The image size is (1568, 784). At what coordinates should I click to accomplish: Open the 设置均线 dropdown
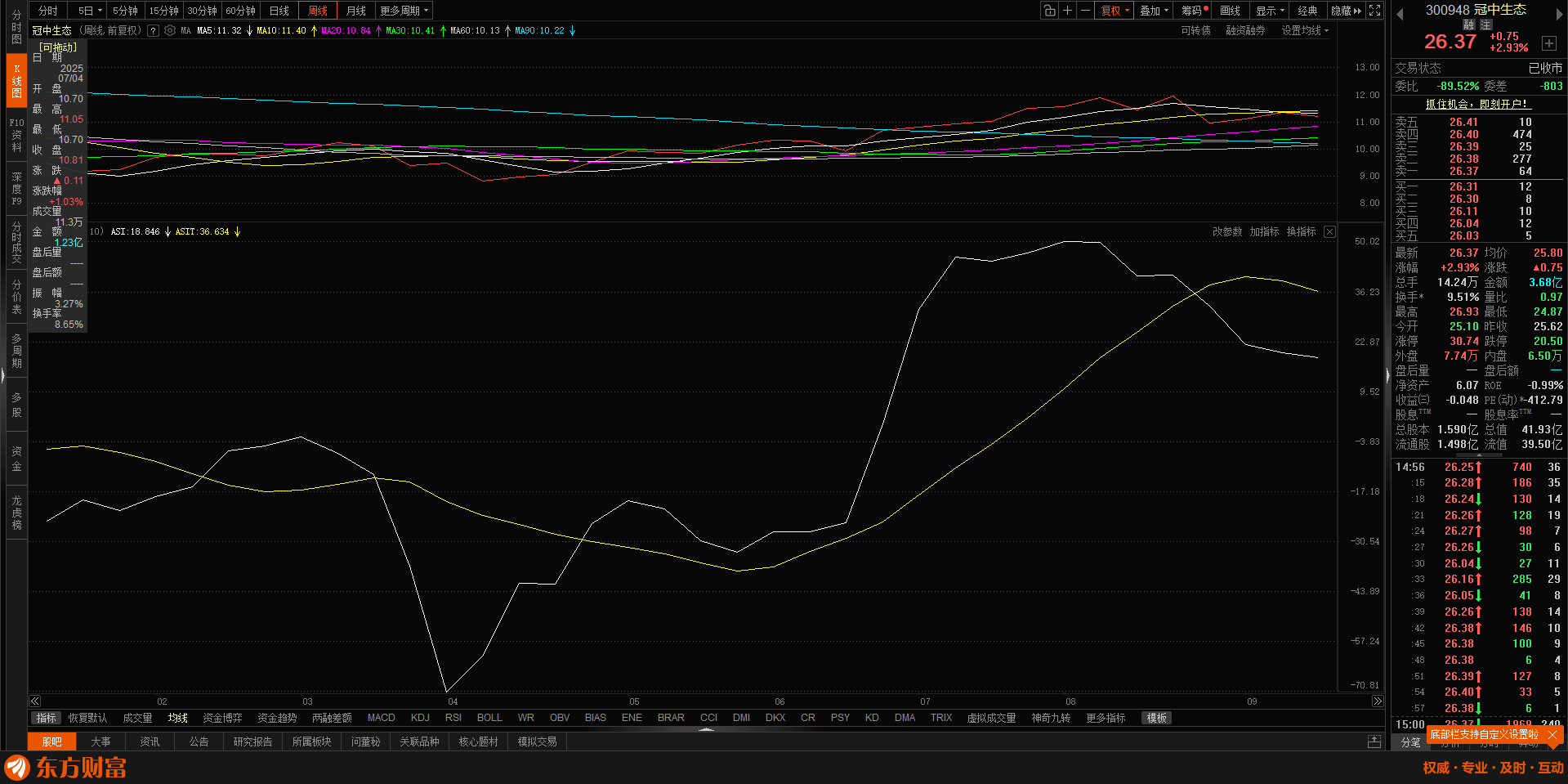click(x=1304, y=30)
